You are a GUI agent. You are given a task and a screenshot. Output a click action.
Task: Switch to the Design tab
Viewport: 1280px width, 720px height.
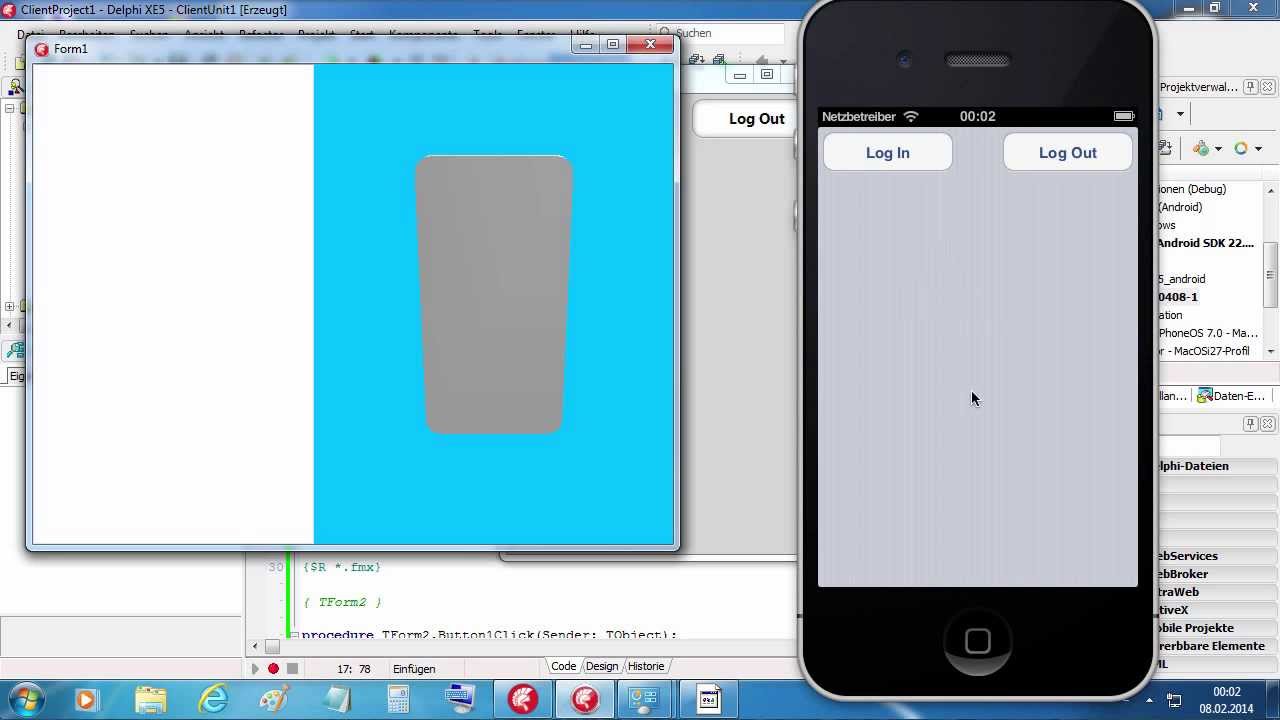601,666
